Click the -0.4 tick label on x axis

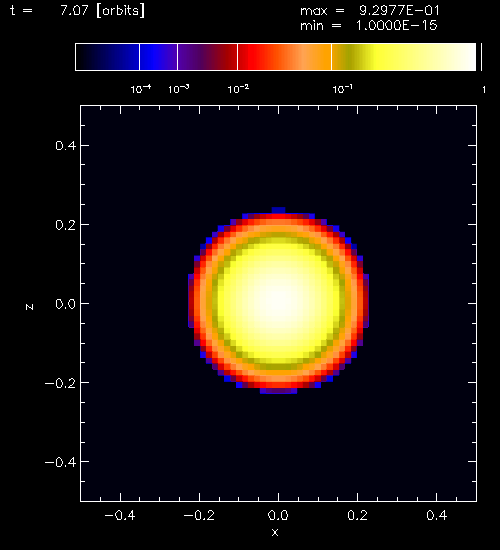(x=120, y=515)
